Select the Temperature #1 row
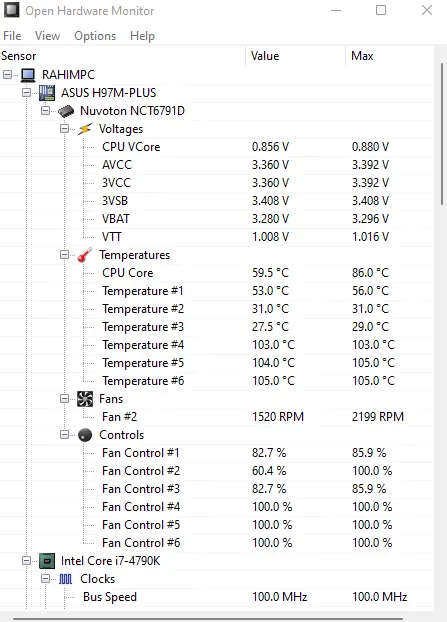The height and width of the screenshot is (622, 447). coord(217,291)
